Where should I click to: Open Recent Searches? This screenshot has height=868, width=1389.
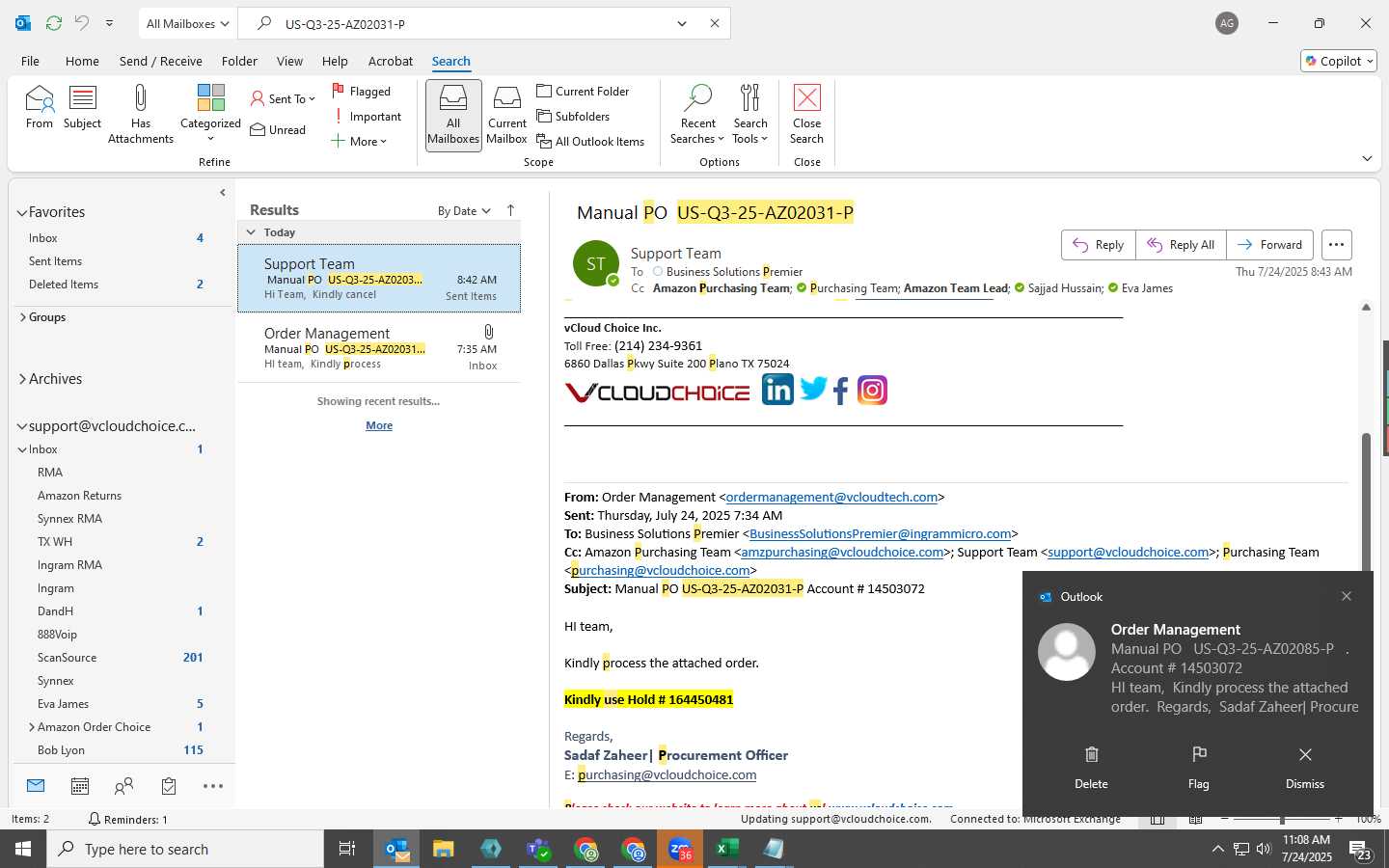(x=697, y=114)
